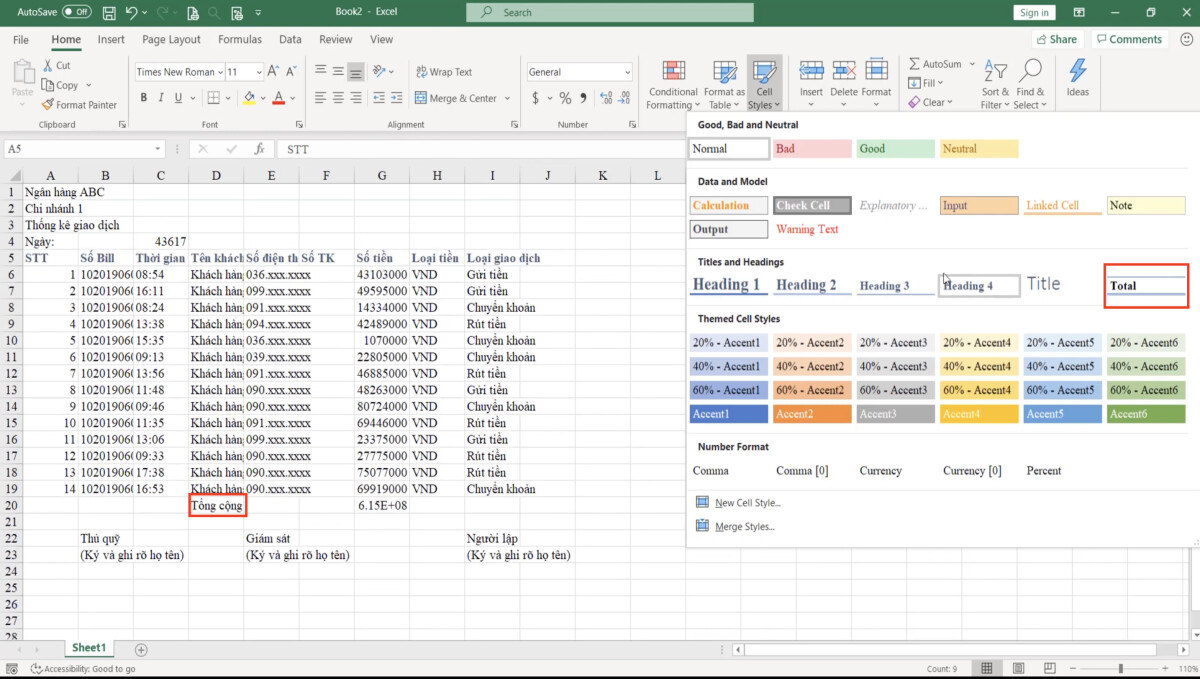Image resolution: width=1200 pixels, height=679 pixels.
Task: Click the Share button
Action: [1056, 39]
